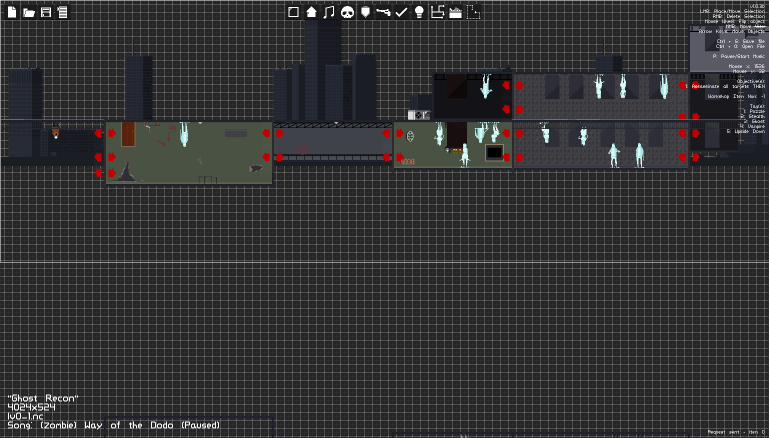This screenshot has width=769, height=438.
Task: Click the New File page icon
Action: [x=12, y=12]
